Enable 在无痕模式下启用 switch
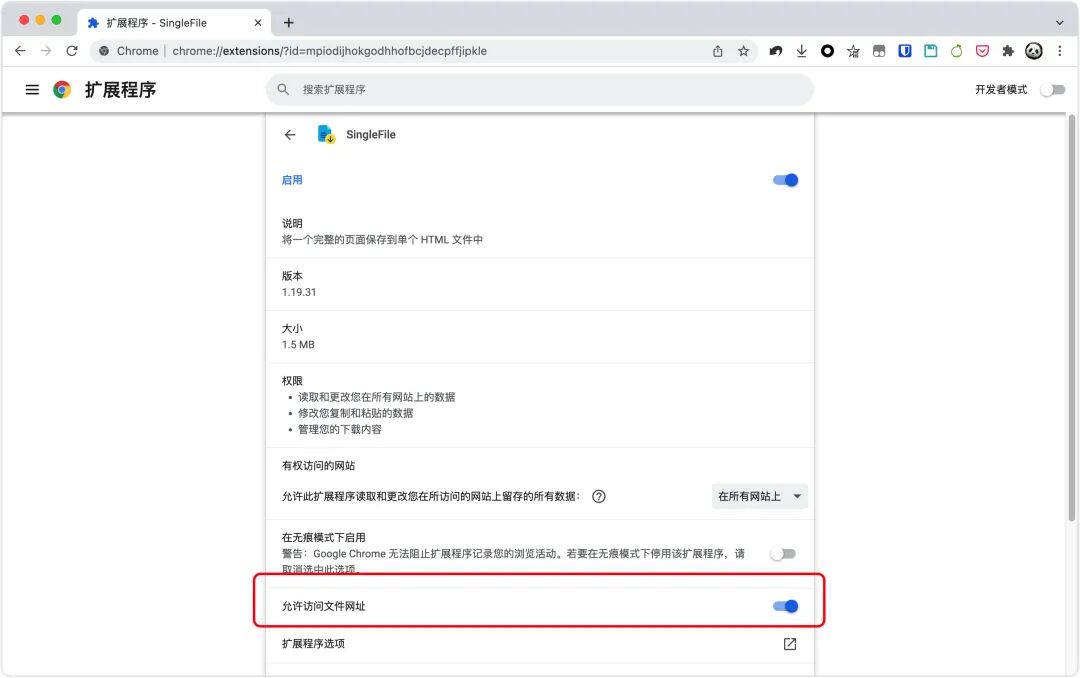 pyautogui.click(x=783, y=554)
